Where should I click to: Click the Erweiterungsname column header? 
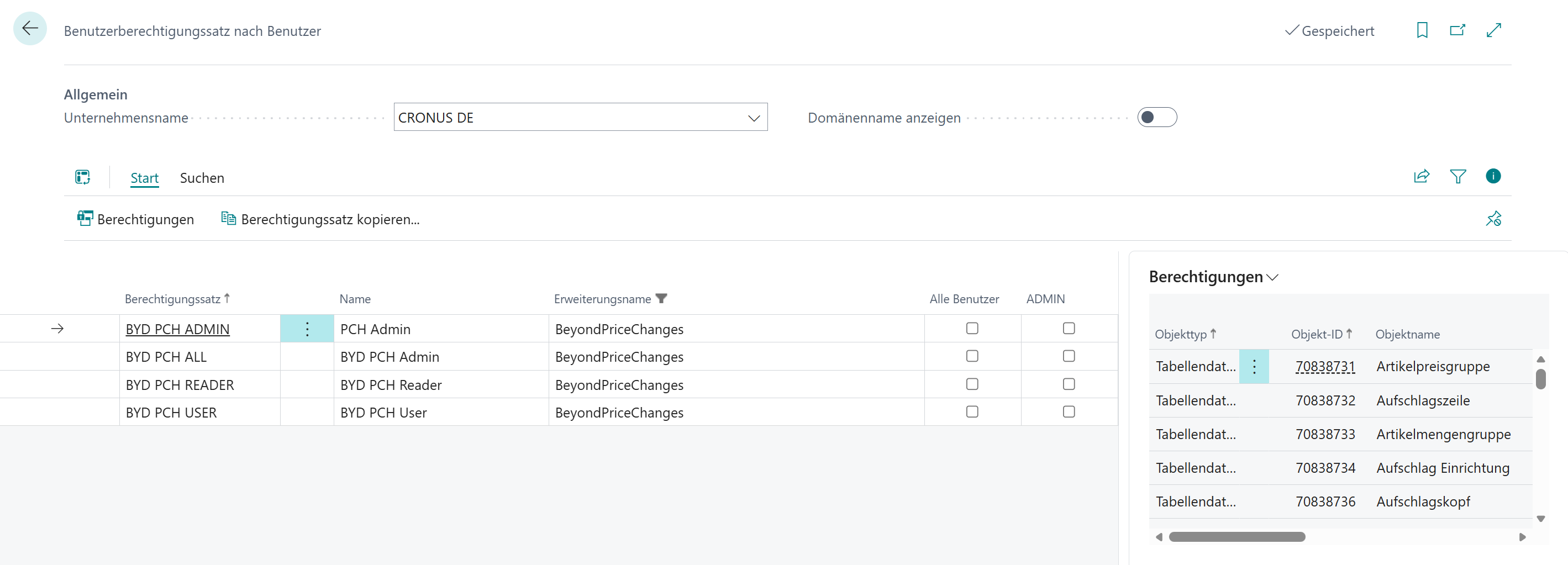click(x=602, y=299)
